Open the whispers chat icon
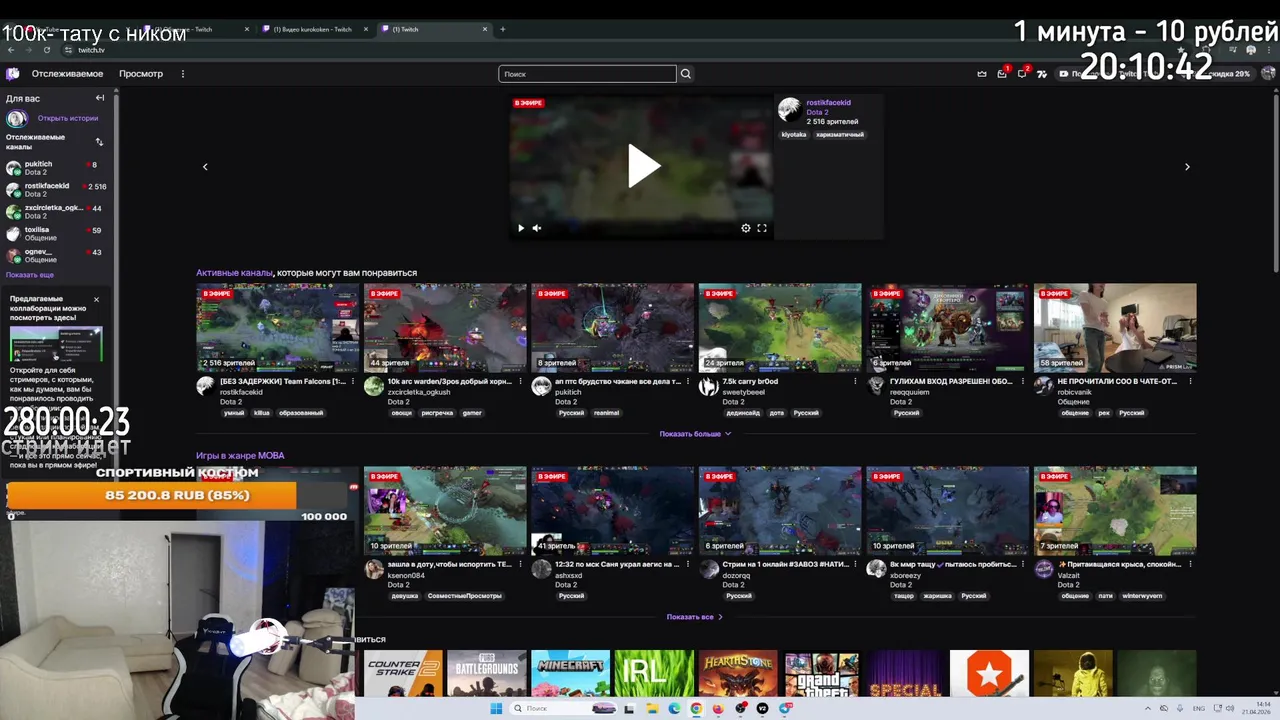Screen dimensions: 1280x720 pos(1022,73)
